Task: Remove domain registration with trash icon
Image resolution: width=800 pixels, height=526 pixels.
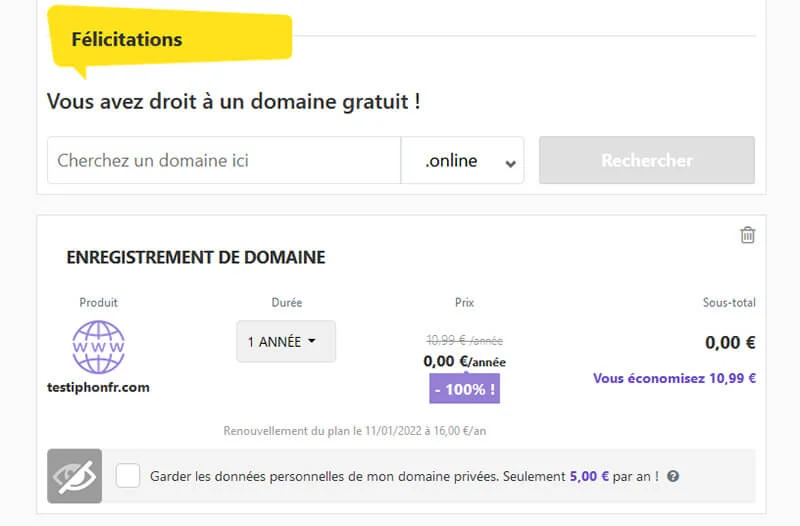Action: point(747,235)
